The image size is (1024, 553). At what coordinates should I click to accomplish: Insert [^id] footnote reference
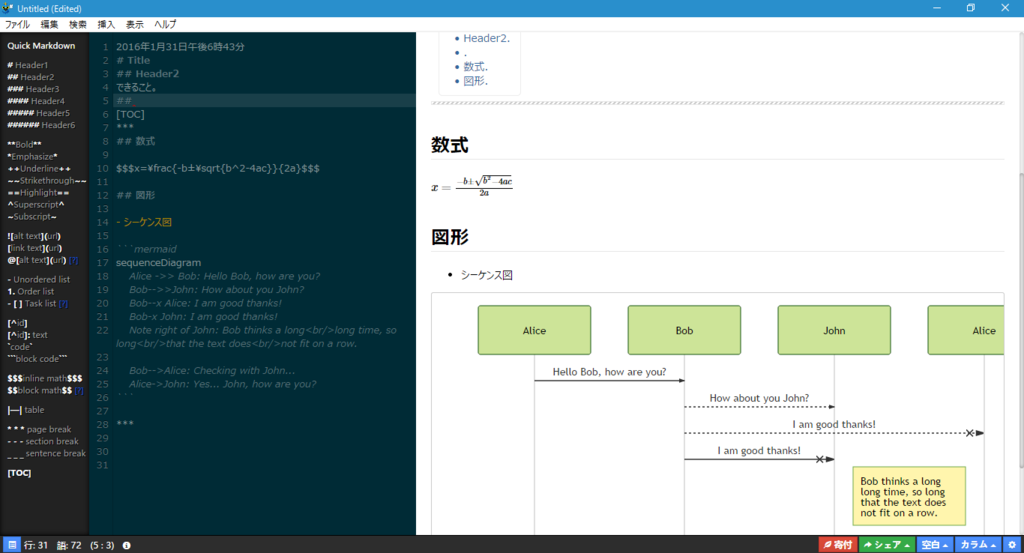(18, 323)
